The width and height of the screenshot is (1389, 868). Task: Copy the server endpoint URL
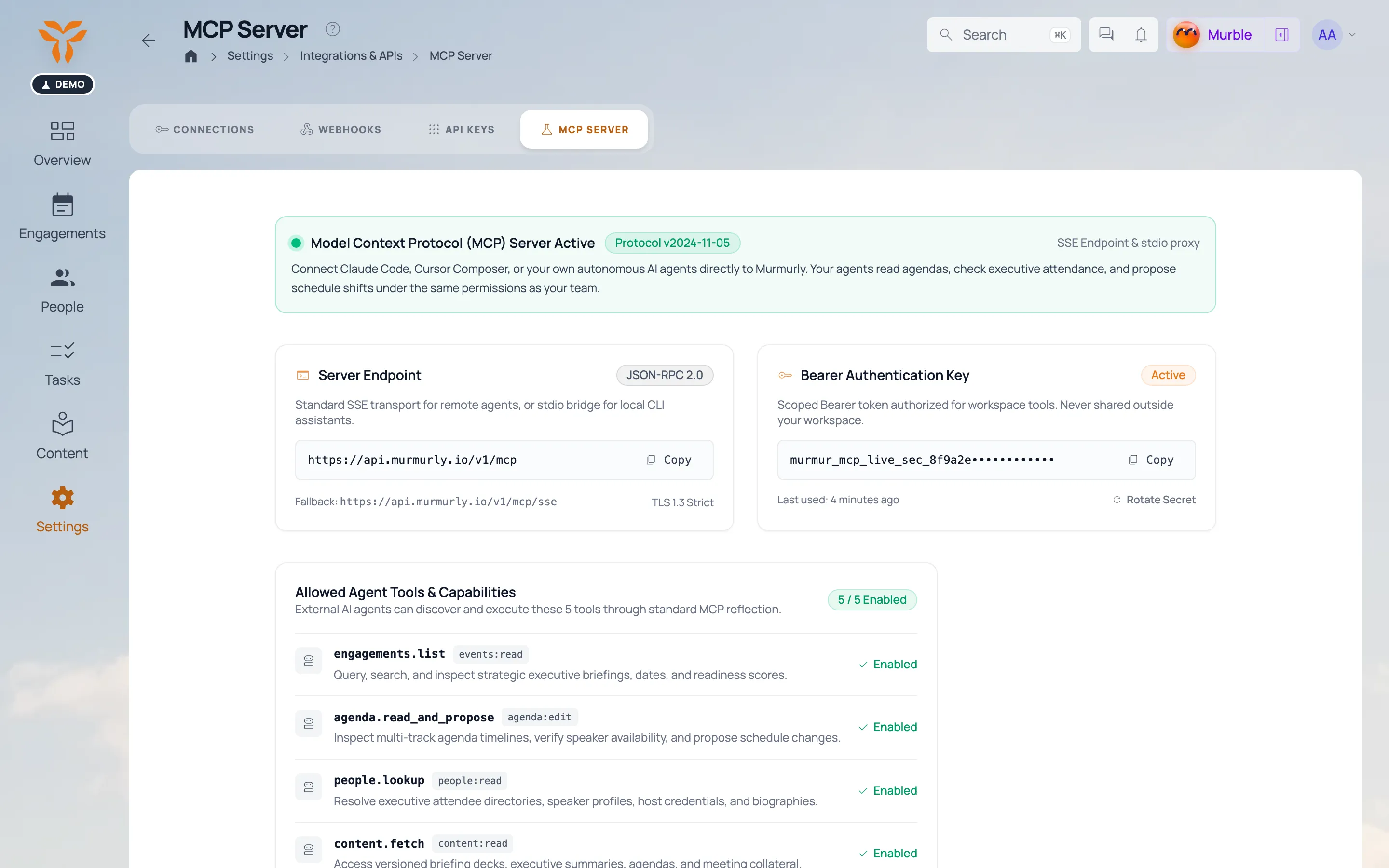(x=668, y=460)
